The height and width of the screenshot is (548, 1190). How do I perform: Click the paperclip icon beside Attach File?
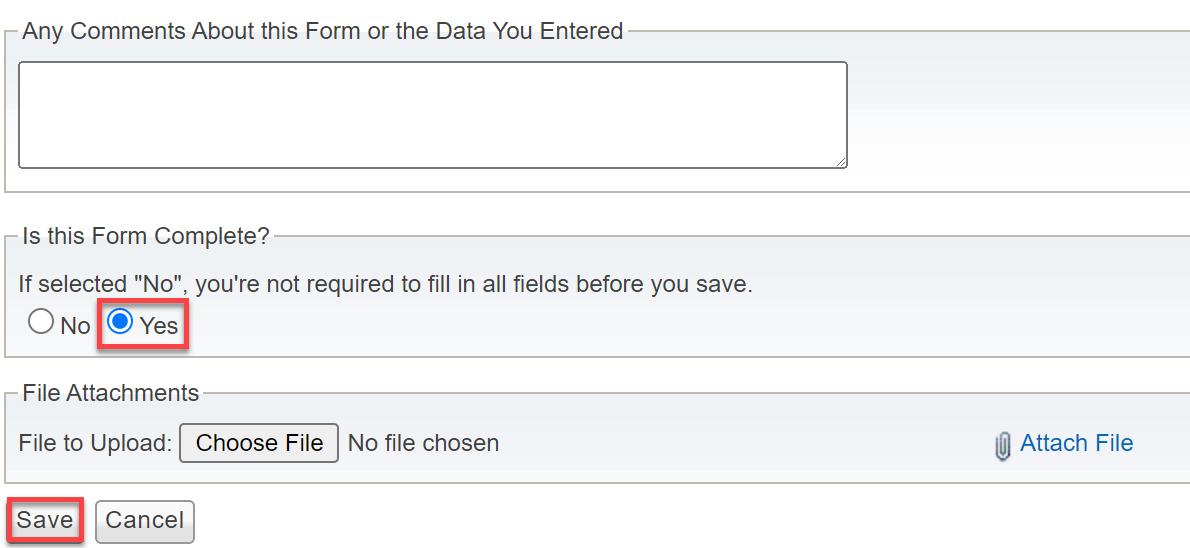tap(1003, 446)
